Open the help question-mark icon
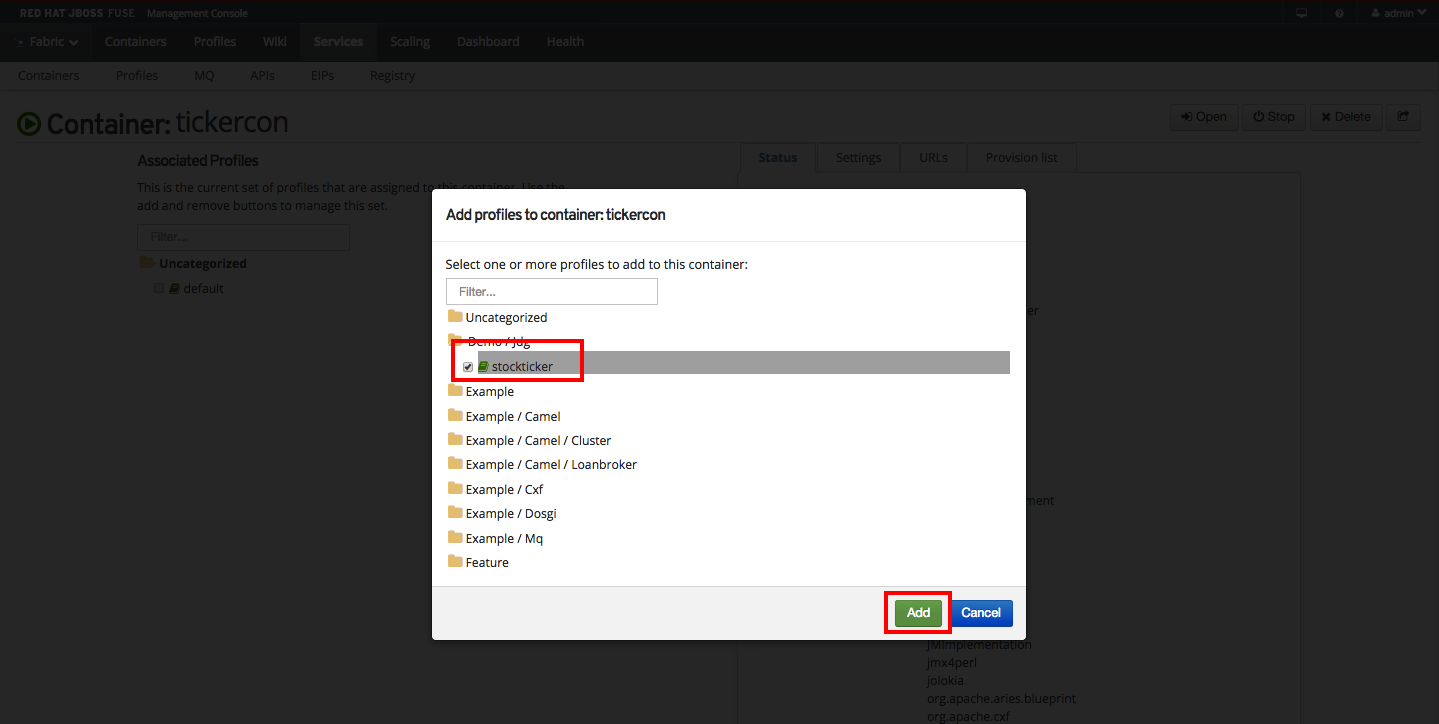This screenshot has width=1439, height=724. click(x=1339, y=13)
